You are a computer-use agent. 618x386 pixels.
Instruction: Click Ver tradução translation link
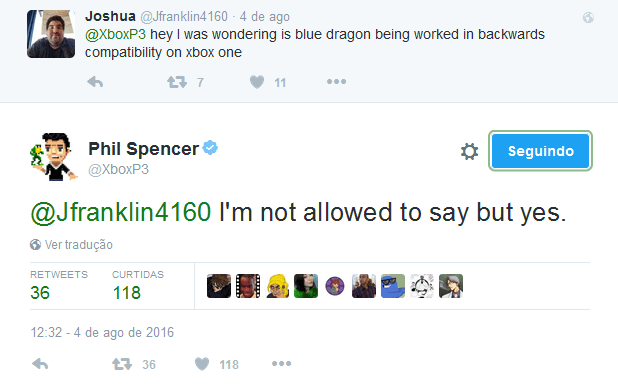point(79,244)
